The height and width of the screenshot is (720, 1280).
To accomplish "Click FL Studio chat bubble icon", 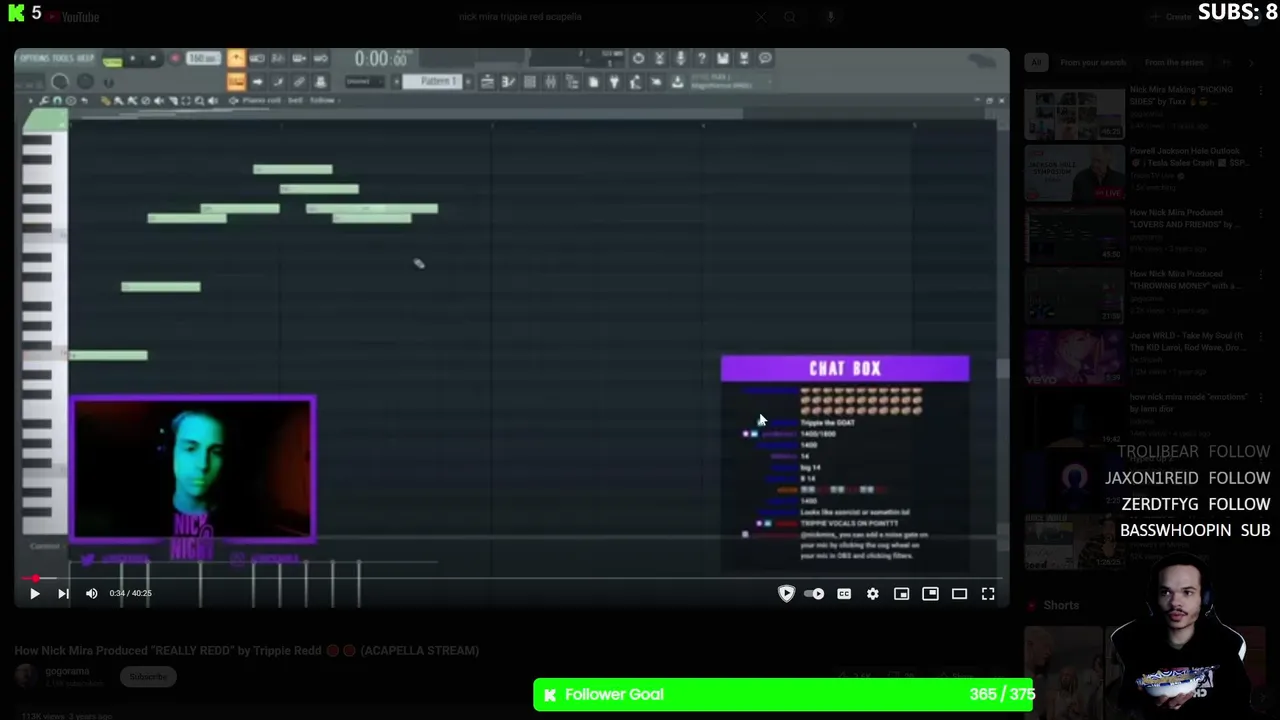I will (x=765, y=58).
